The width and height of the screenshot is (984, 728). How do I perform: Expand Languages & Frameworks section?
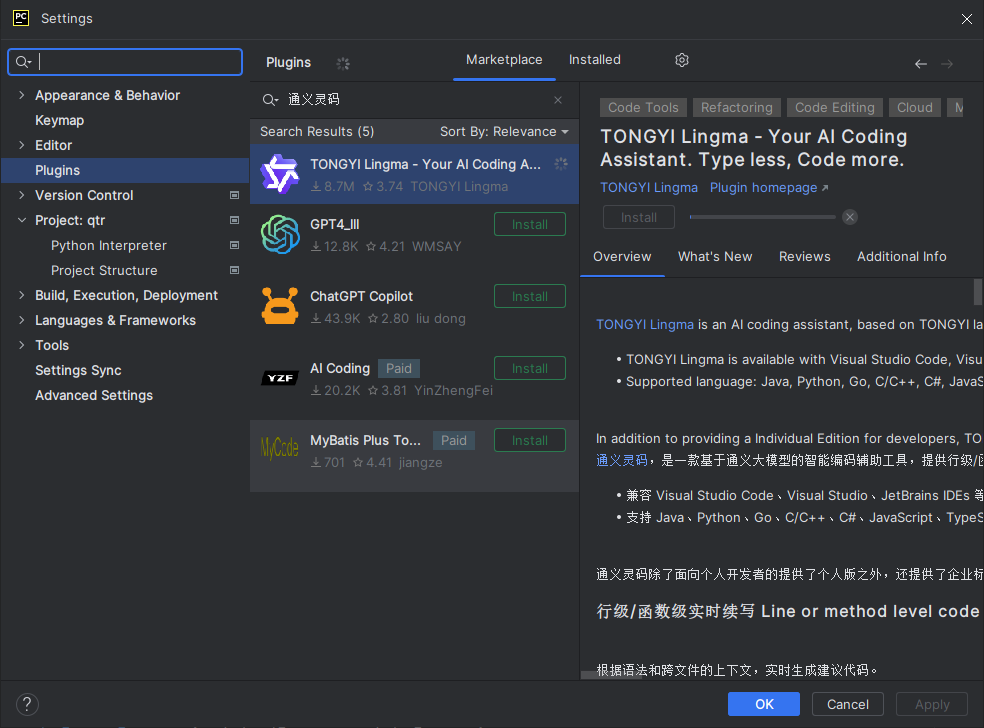pyautogui.click(x=22, y=320)
